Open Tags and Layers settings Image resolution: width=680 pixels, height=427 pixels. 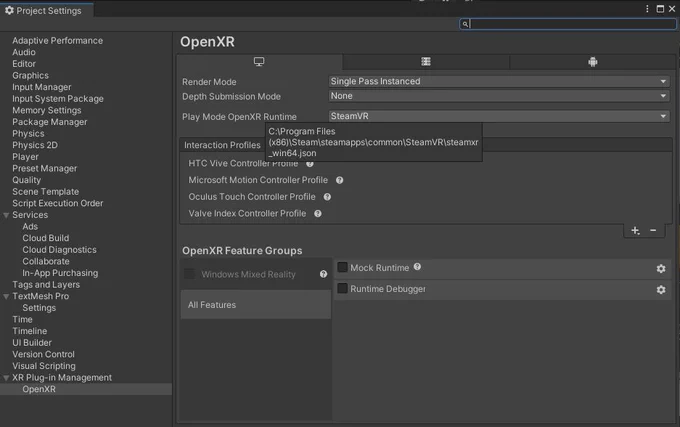46,285
